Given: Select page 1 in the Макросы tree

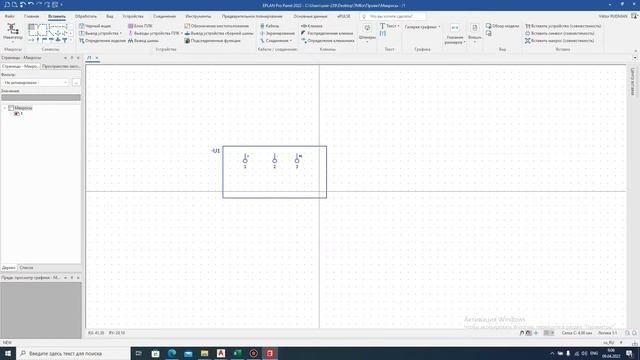Looking at the screenshot, I should pyautogui.click(x=18, y=114).
